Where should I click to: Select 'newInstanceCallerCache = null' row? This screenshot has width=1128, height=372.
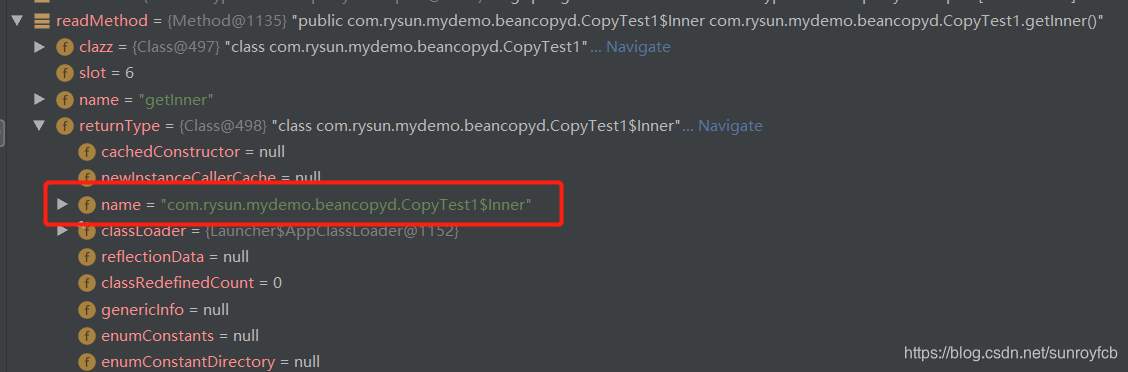coord(211,177)
